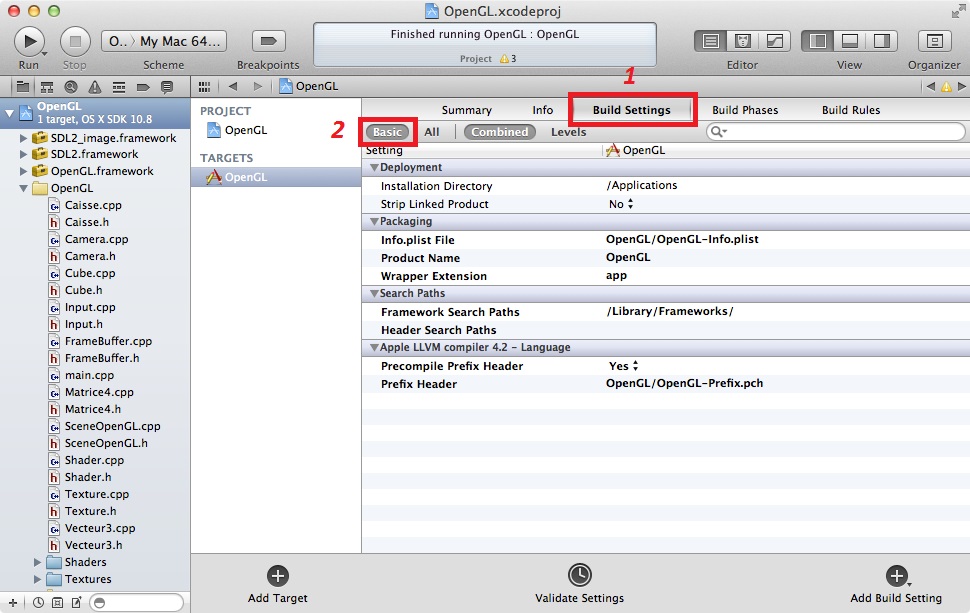Collapse the Deployment section
This screenshot has height=613, width=970.
click(x=374, y=168)
